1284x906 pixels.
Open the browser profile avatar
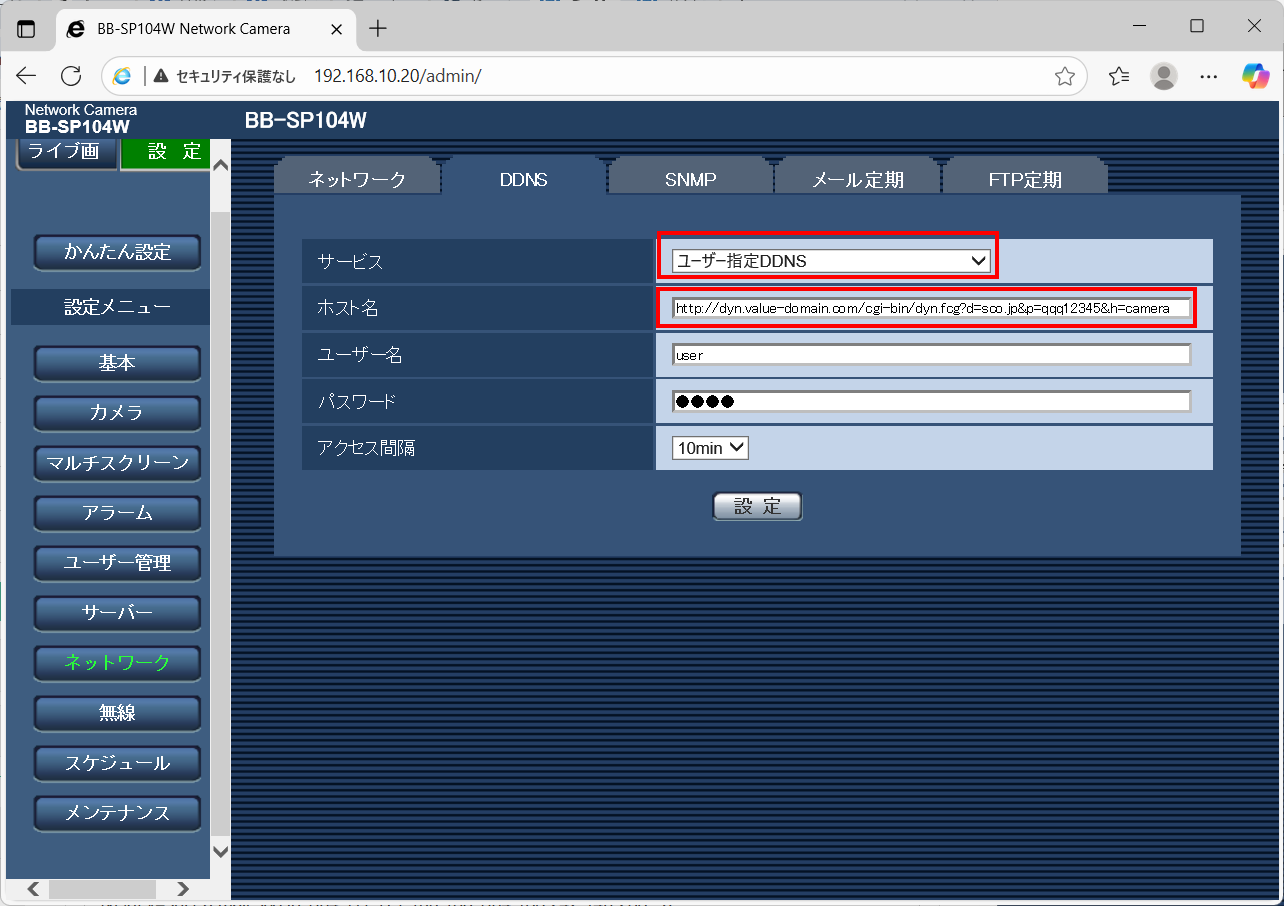[x=1164, y=76]
